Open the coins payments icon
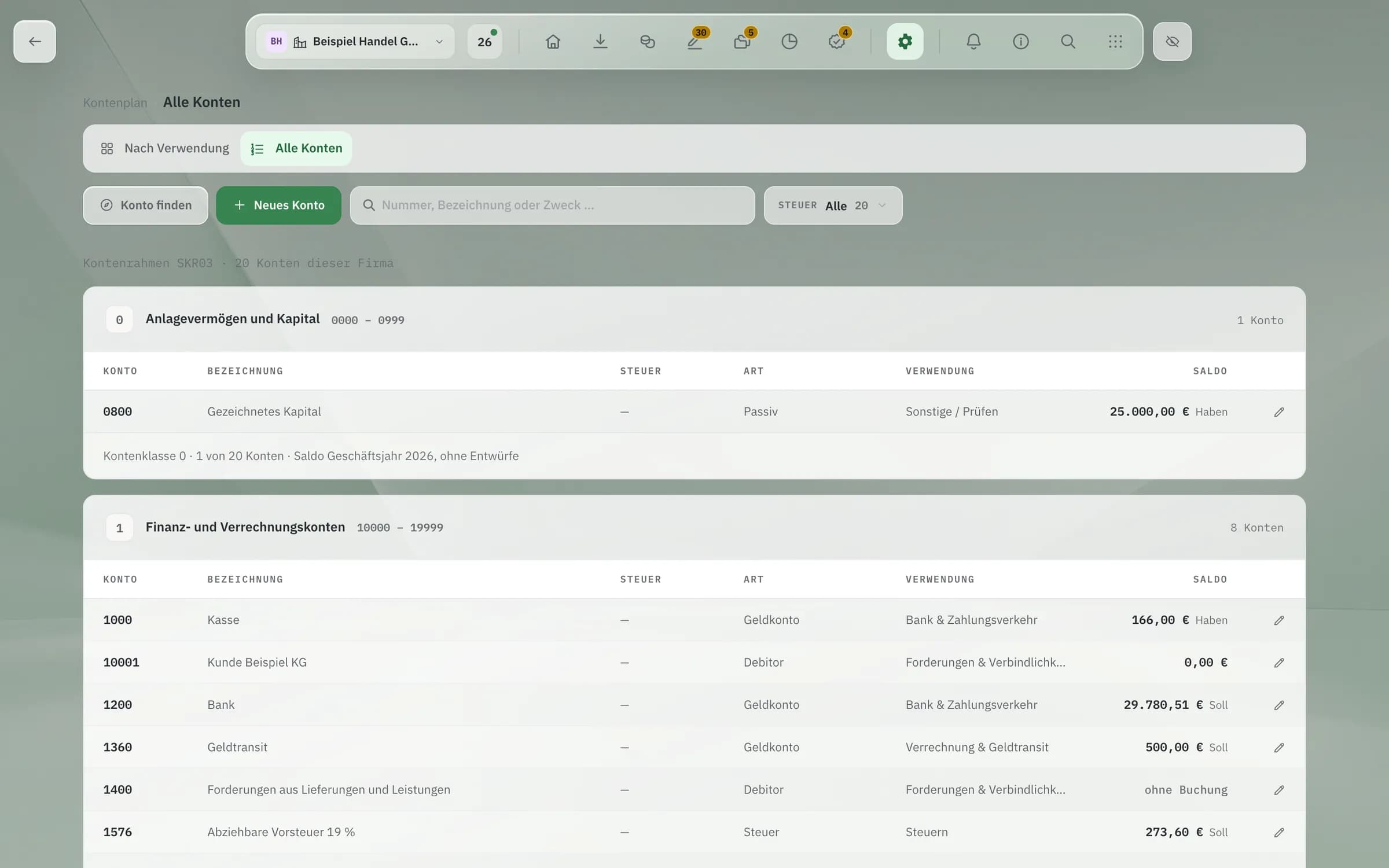This screenshot has height=868, width=1389. point(648,41)
